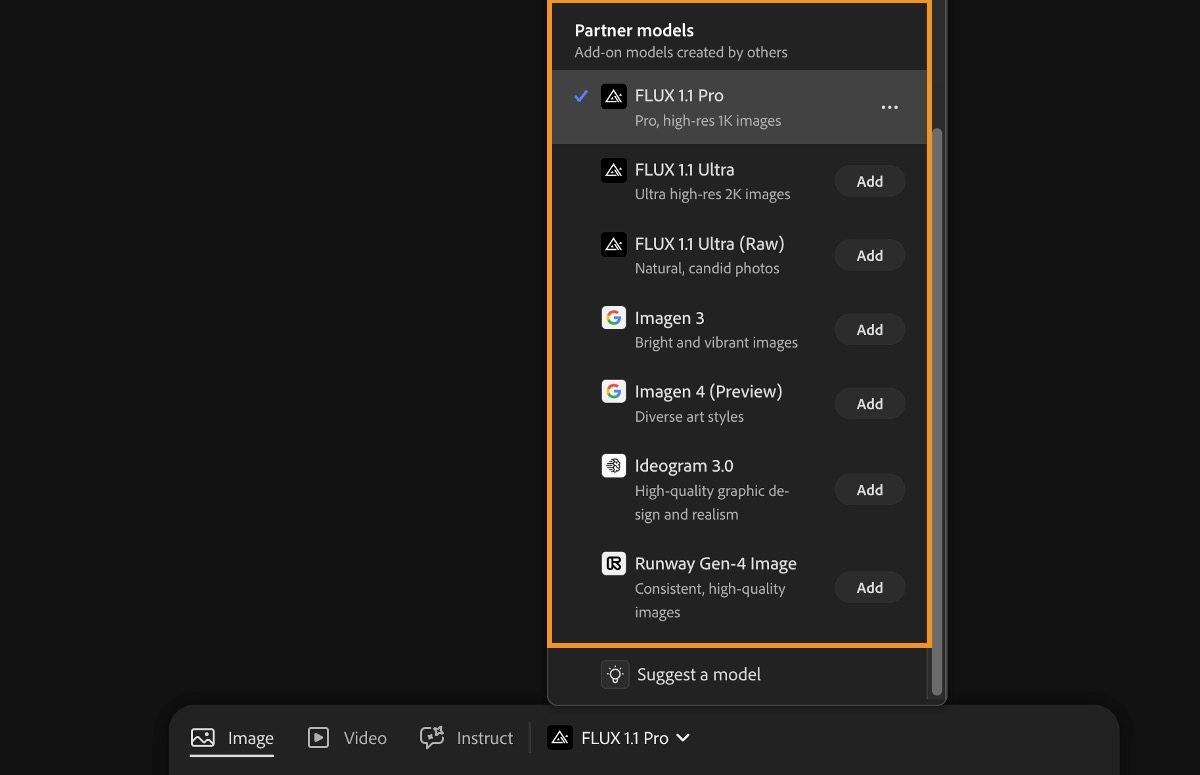Screen dimensions: 1200x775
Task: Click the lightbulb icon for Suggest a model
Action: (614, 675)
